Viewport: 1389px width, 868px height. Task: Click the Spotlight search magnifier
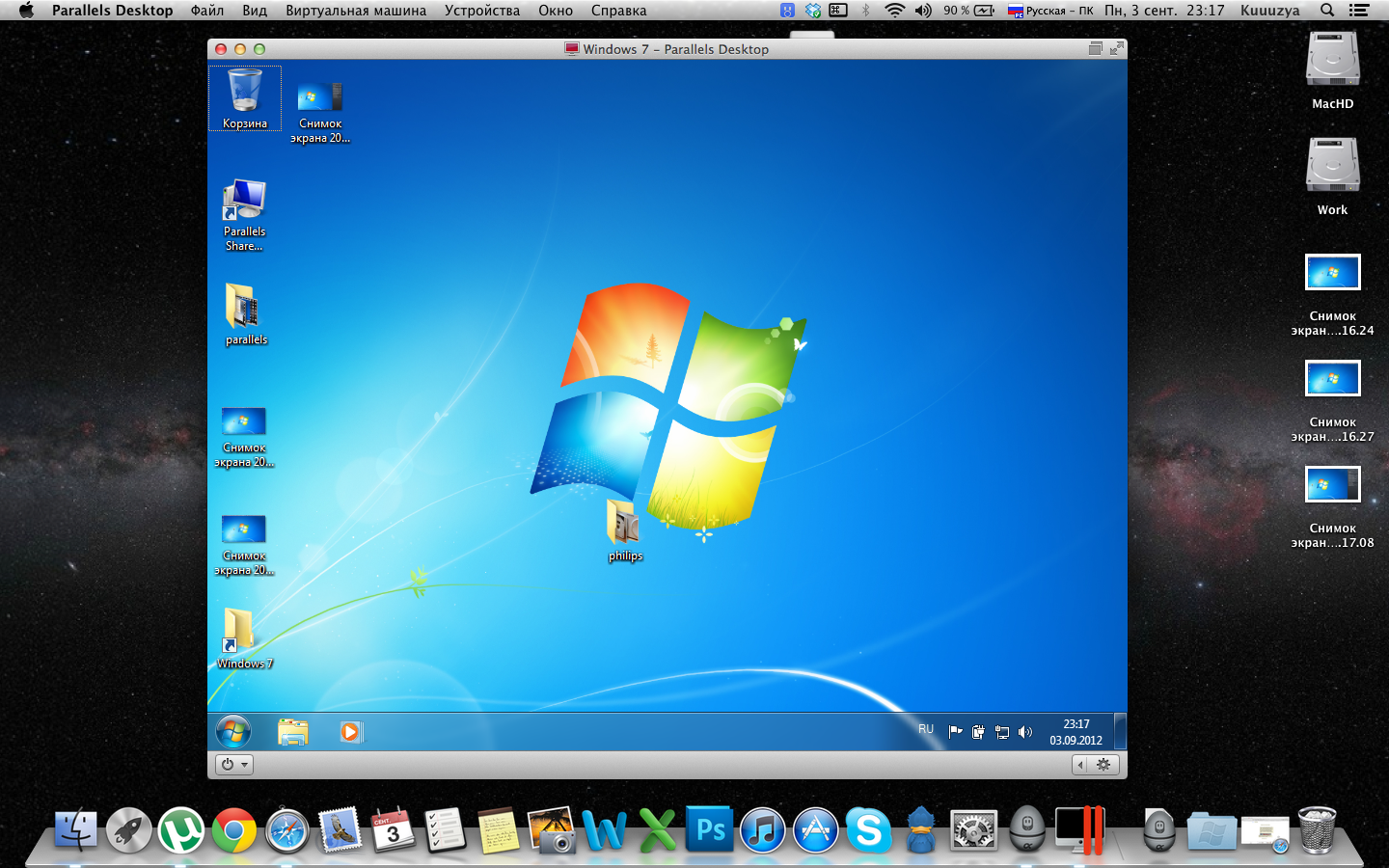click(1327, 11)
